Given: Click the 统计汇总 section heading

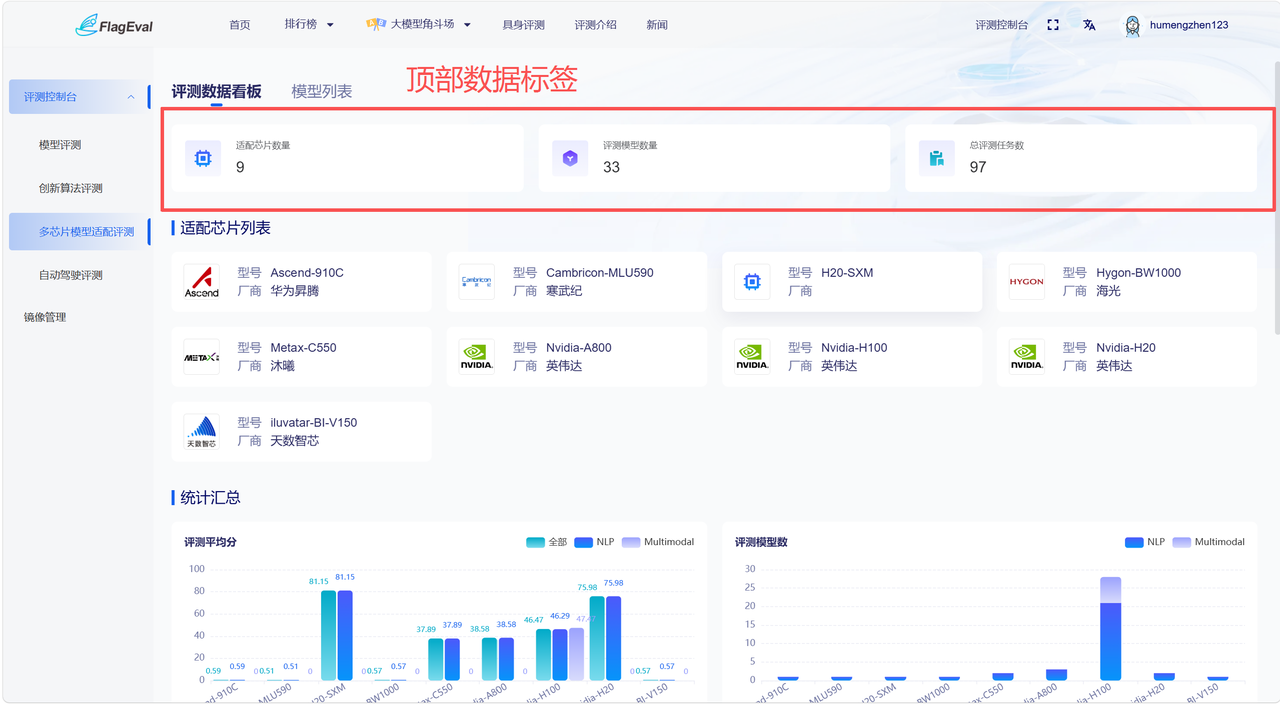Looking at the screenshot, I should tap(210, 497).
